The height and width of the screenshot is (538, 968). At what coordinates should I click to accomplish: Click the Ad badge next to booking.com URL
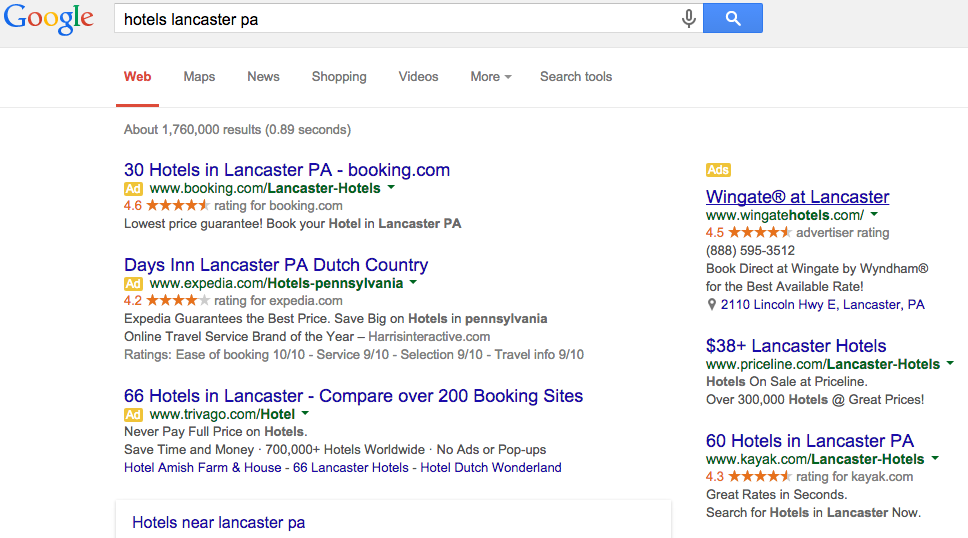click(133, 188)
